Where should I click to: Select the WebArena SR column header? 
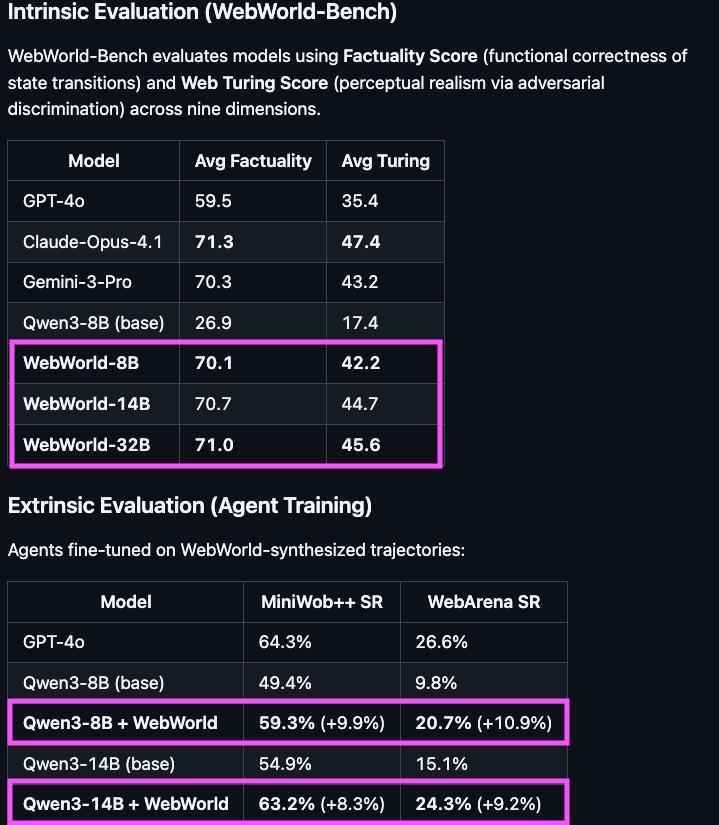tap(484, 602)
